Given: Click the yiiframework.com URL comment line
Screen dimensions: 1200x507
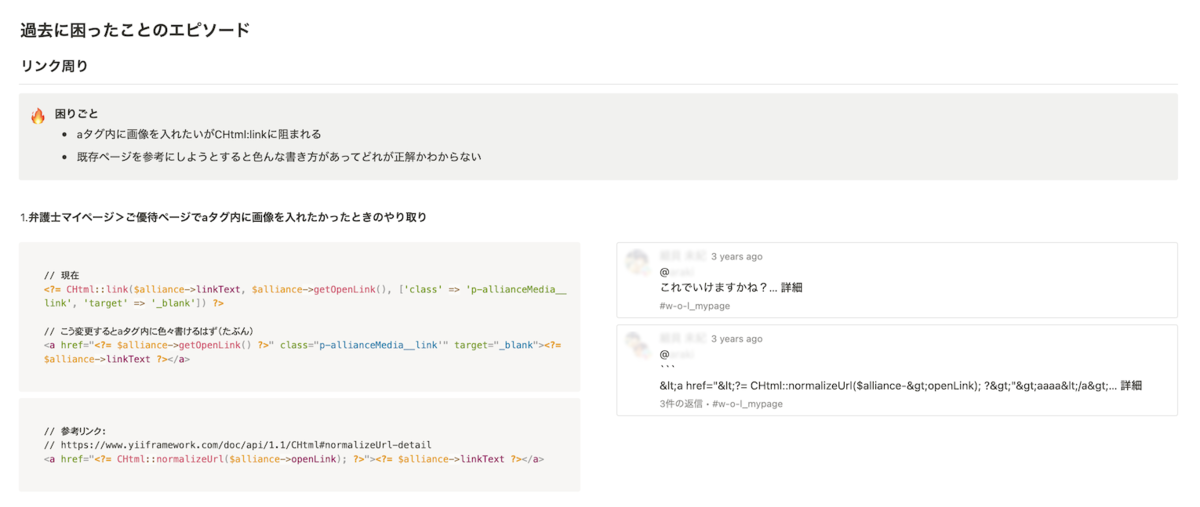Looking at the screenshot, I should coord(237,445).
